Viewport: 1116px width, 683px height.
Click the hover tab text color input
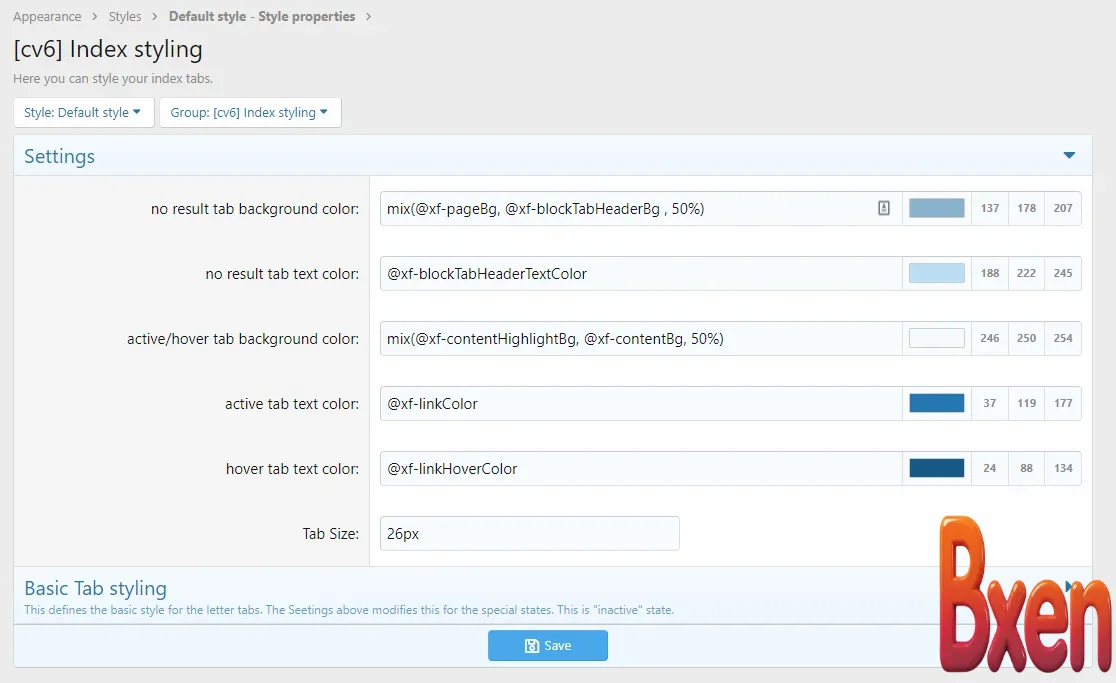point(640,468)
